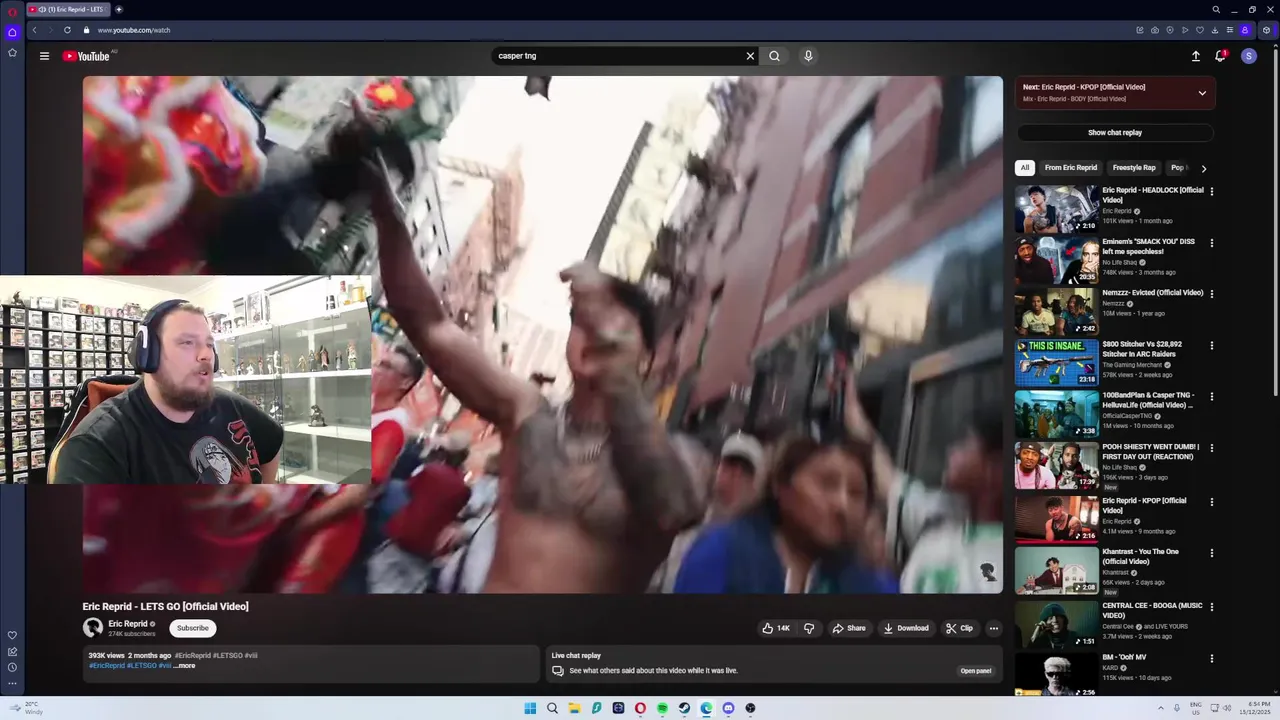Open the account avatar menu
Image resolution: width=1280 pixels, height=720 pixels.
[x=1248, y=56]
